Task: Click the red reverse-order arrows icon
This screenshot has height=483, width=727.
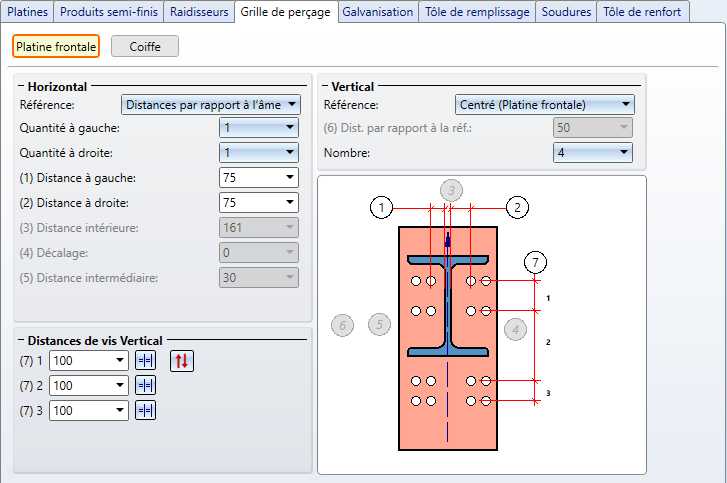Action: [181, 361]
